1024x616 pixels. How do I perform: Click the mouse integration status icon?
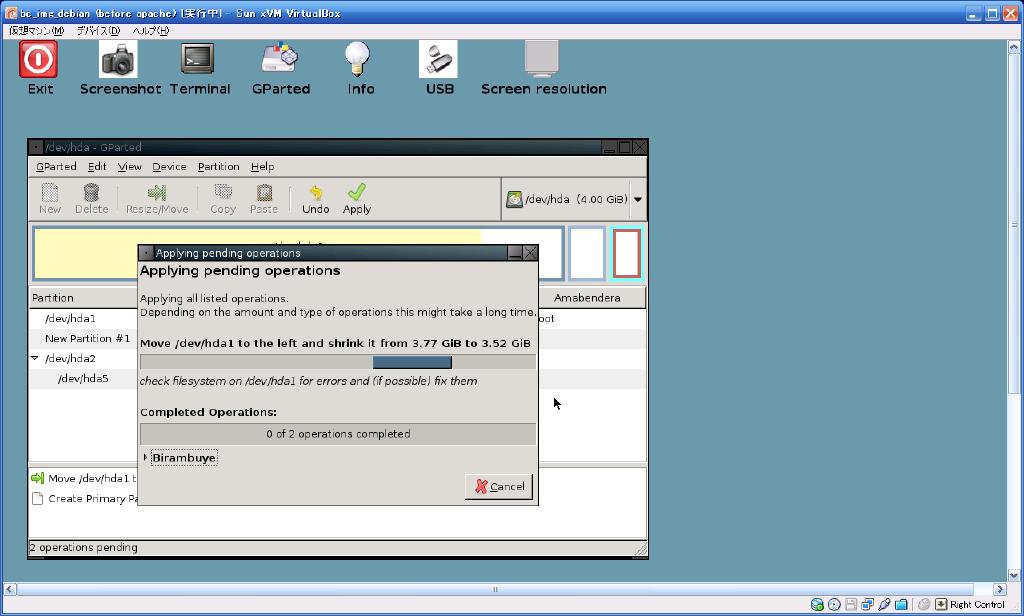click(923, 605)
